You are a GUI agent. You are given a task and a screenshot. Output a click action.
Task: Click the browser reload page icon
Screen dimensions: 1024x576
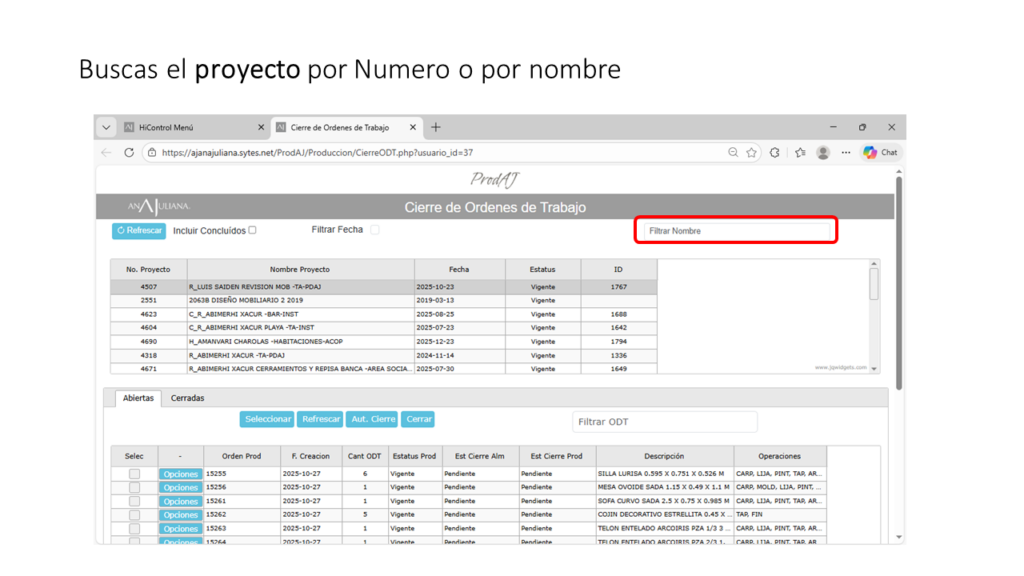(129, 153)
